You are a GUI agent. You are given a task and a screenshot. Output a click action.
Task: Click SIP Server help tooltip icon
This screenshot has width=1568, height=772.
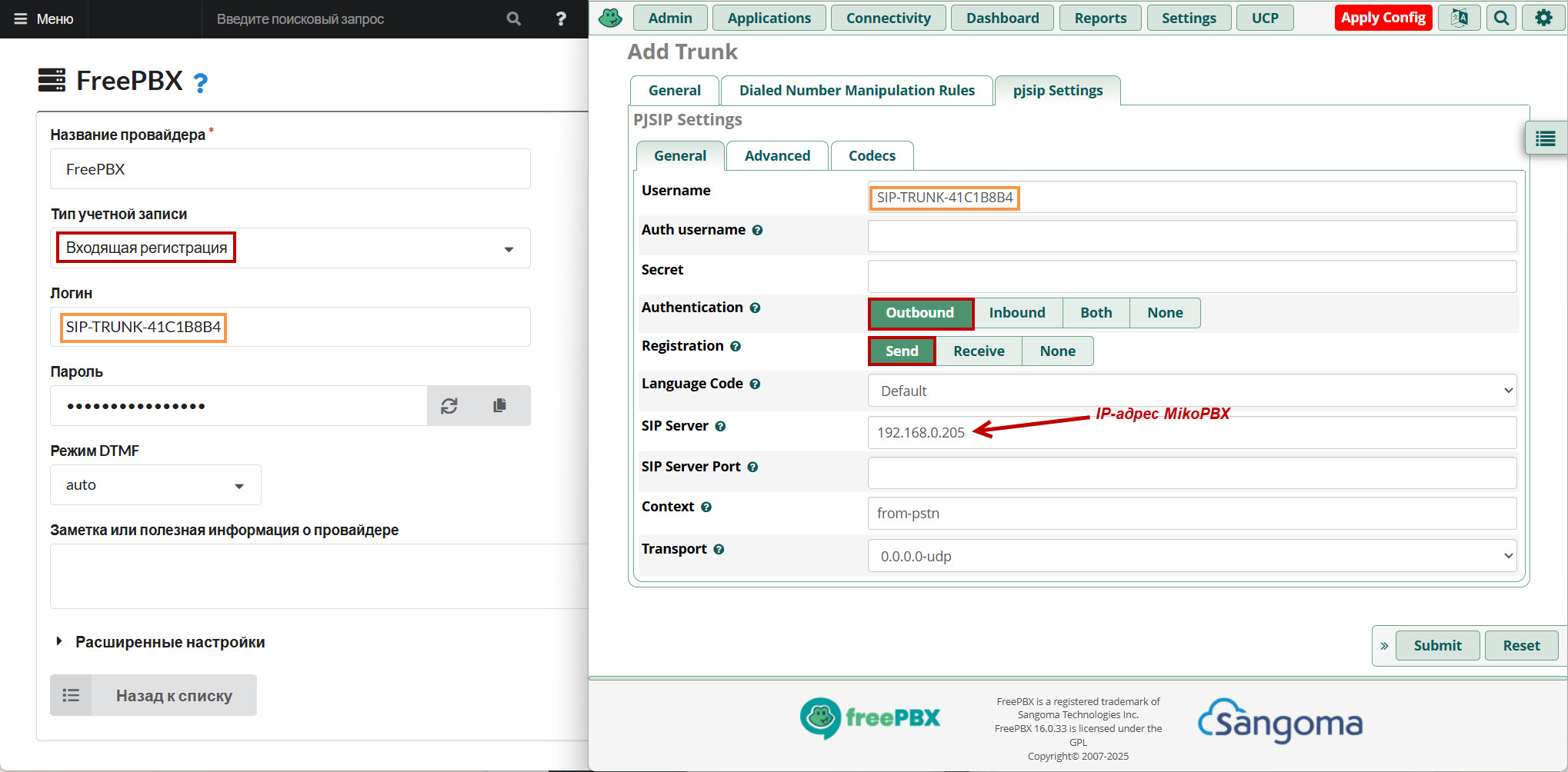coord(720,427)
